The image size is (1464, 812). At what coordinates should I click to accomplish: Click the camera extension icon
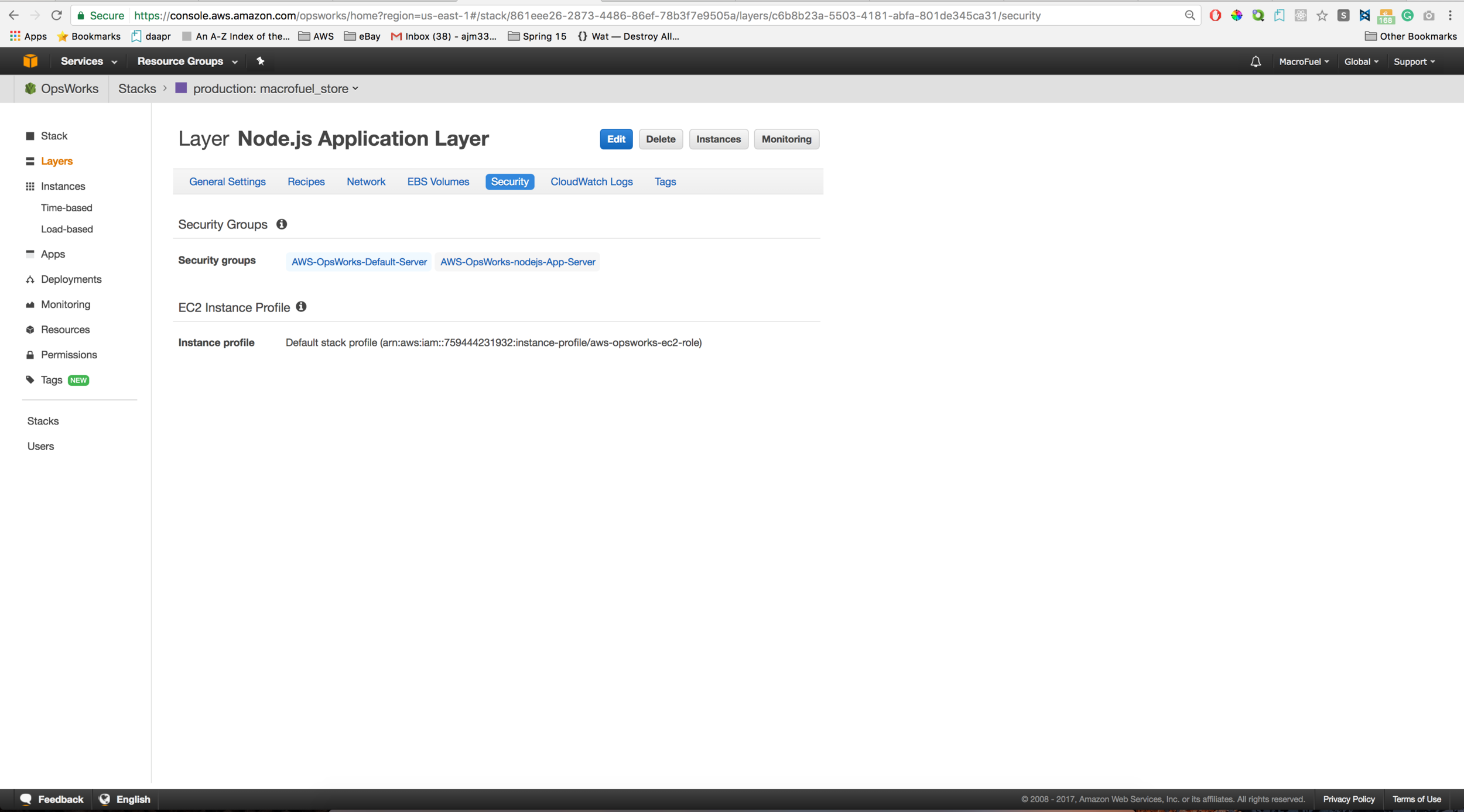point(1429,16)
